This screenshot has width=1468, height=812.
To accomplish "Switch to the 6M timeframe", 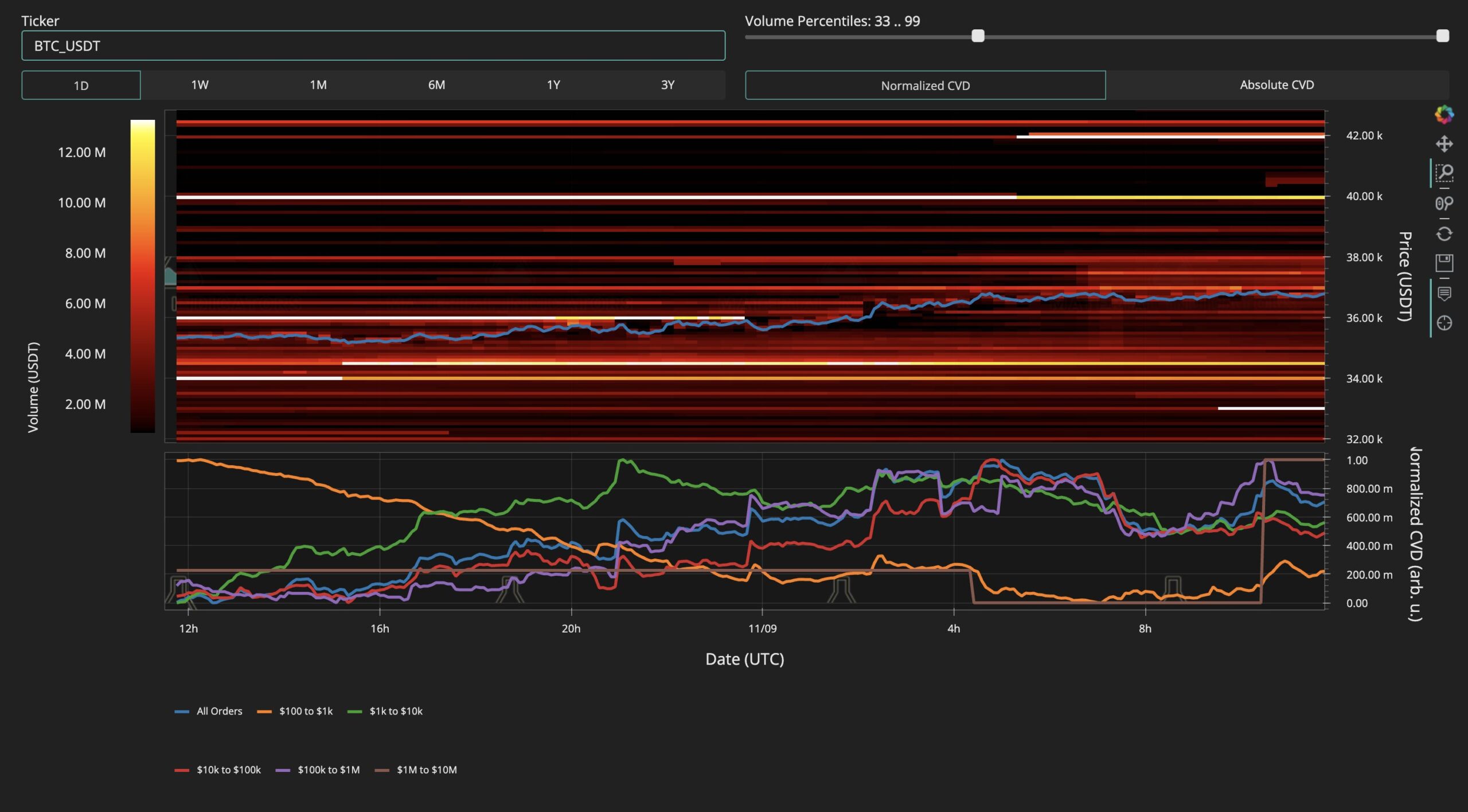I will click(x=436, y=85).
